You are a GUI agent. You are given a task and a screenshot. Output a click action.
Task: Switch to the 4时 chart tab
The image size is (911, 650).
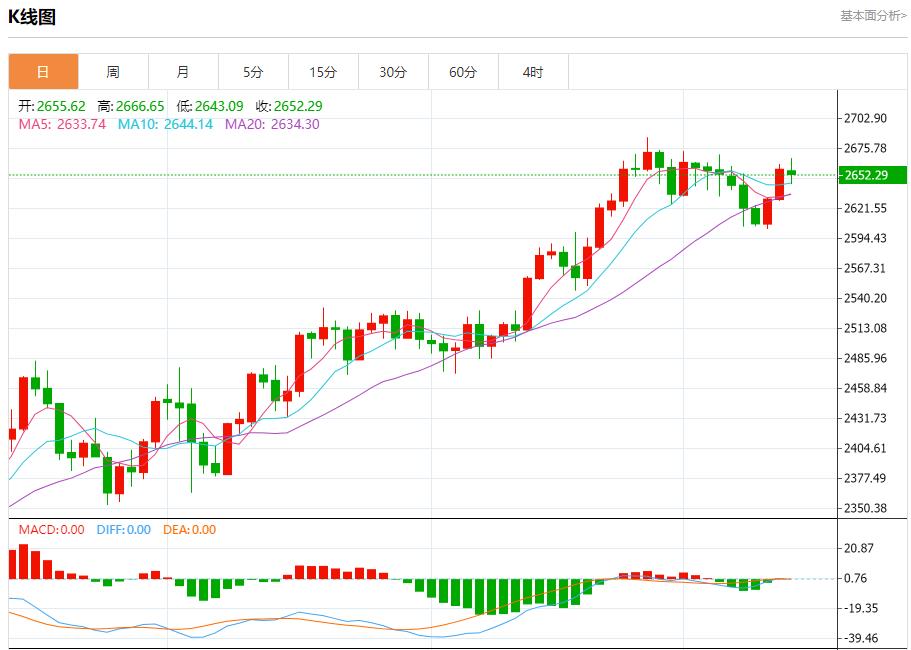click(x=533, y=72)
